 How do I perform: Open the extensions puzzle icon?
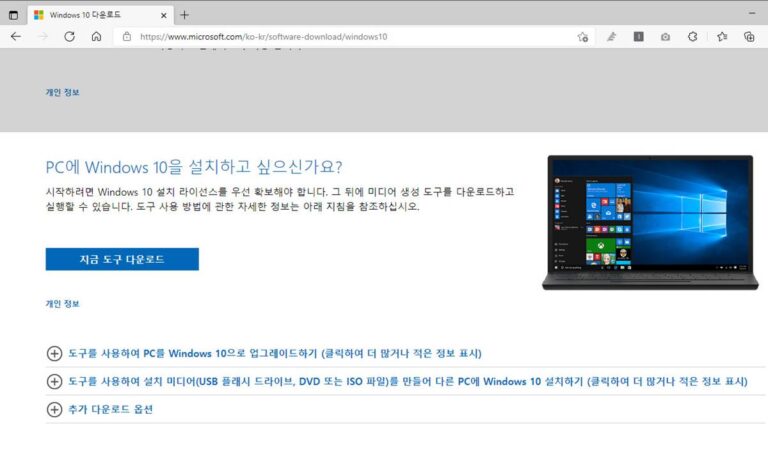[x=693, y=37]
